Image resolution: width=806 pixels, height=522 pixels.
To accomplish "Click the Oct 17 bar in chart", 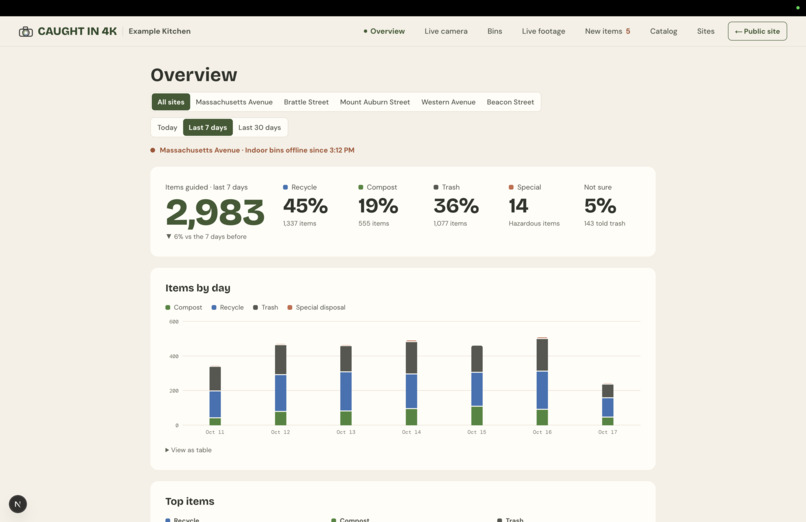I will (608, 404).
